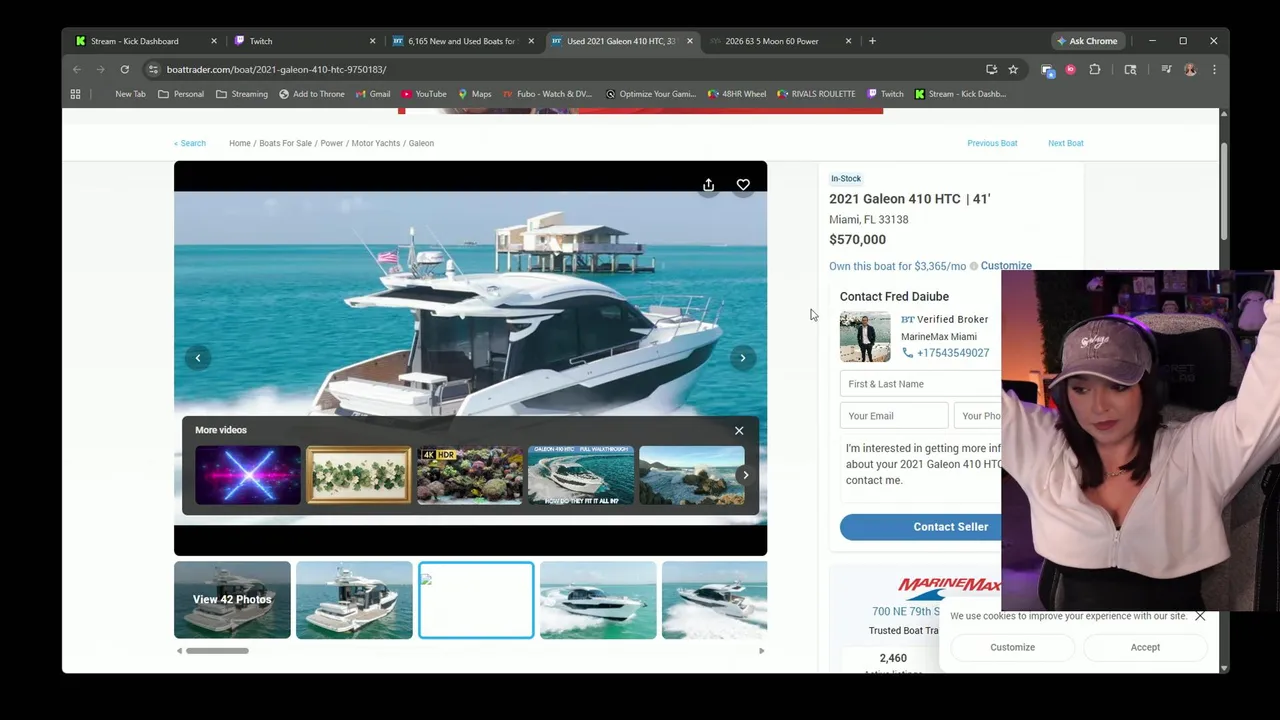Image resolution: width=1280 pixels, height=720 pixels.
Task: Open the Chrome apps grid shortcut
Action: pos(75,94)
